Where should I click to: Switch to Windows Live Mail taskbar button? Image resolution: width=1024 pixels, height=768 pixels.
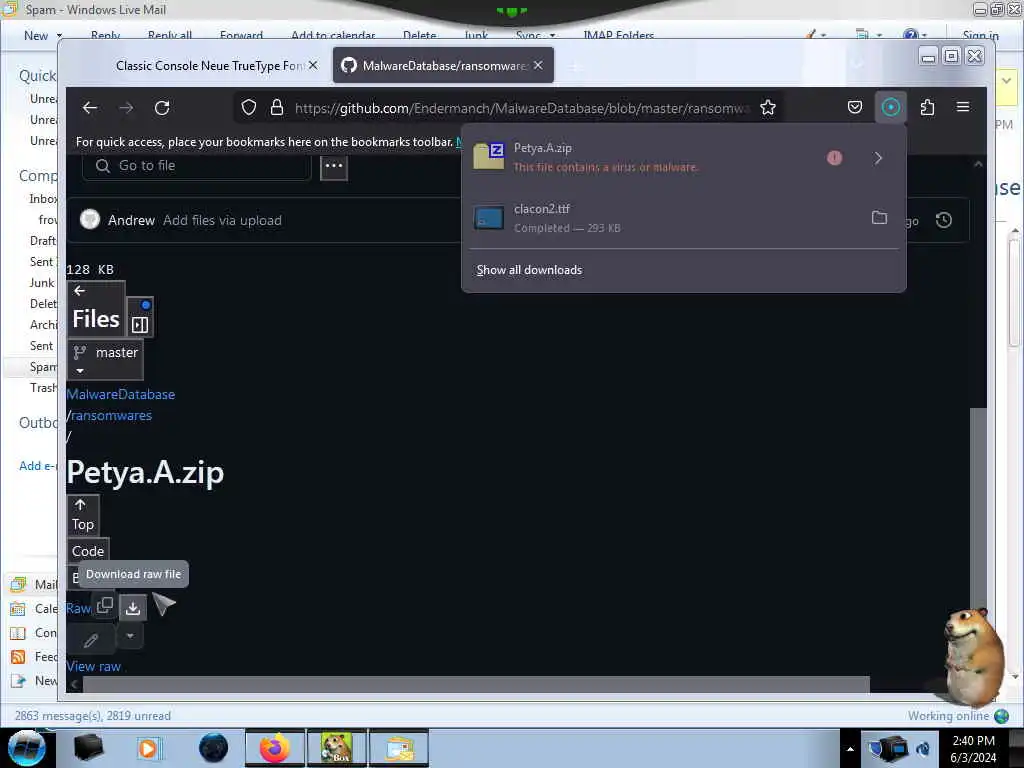coord(399,748)
